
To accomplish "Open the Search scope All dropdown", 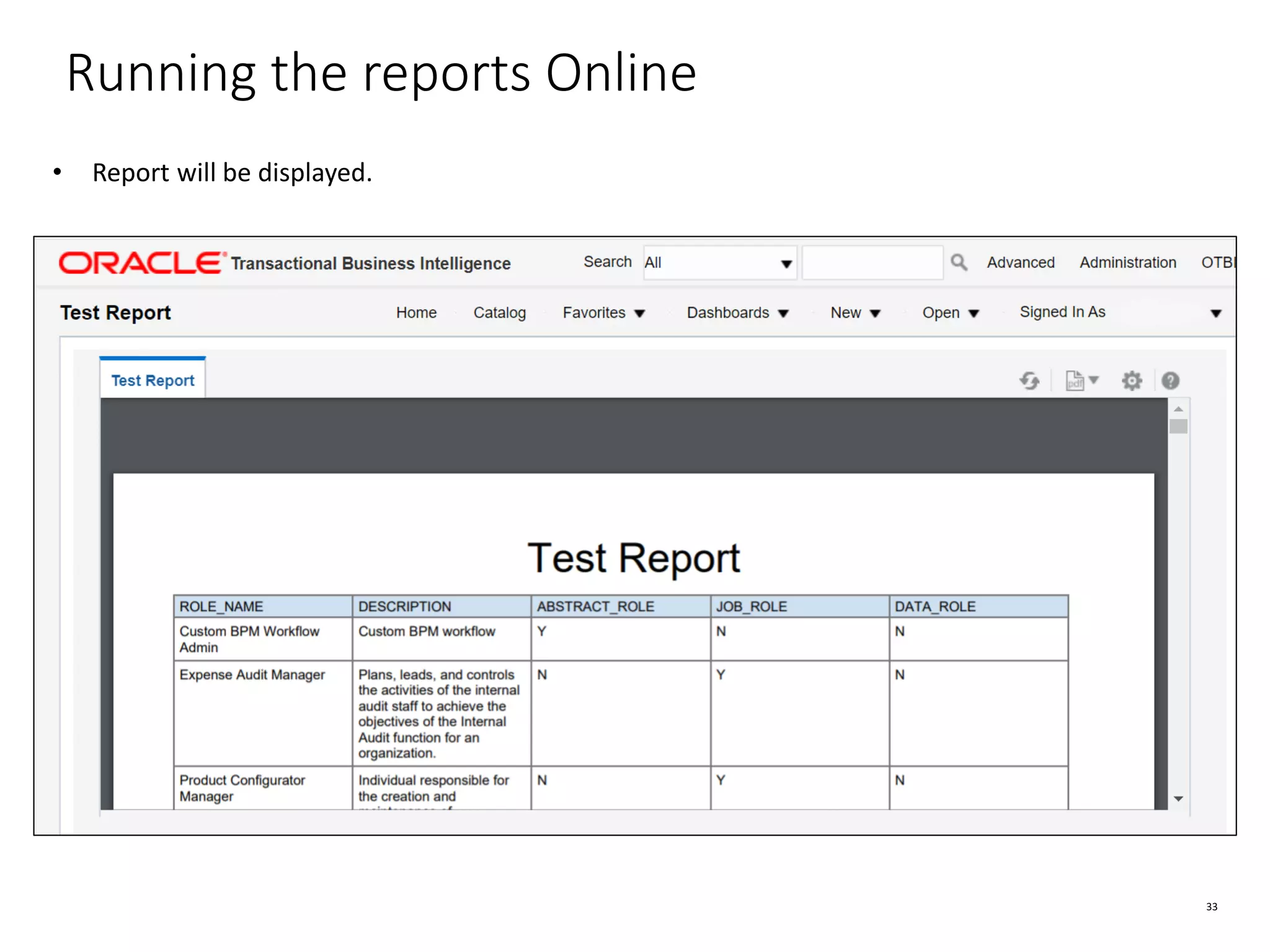I will click(720, 263).
